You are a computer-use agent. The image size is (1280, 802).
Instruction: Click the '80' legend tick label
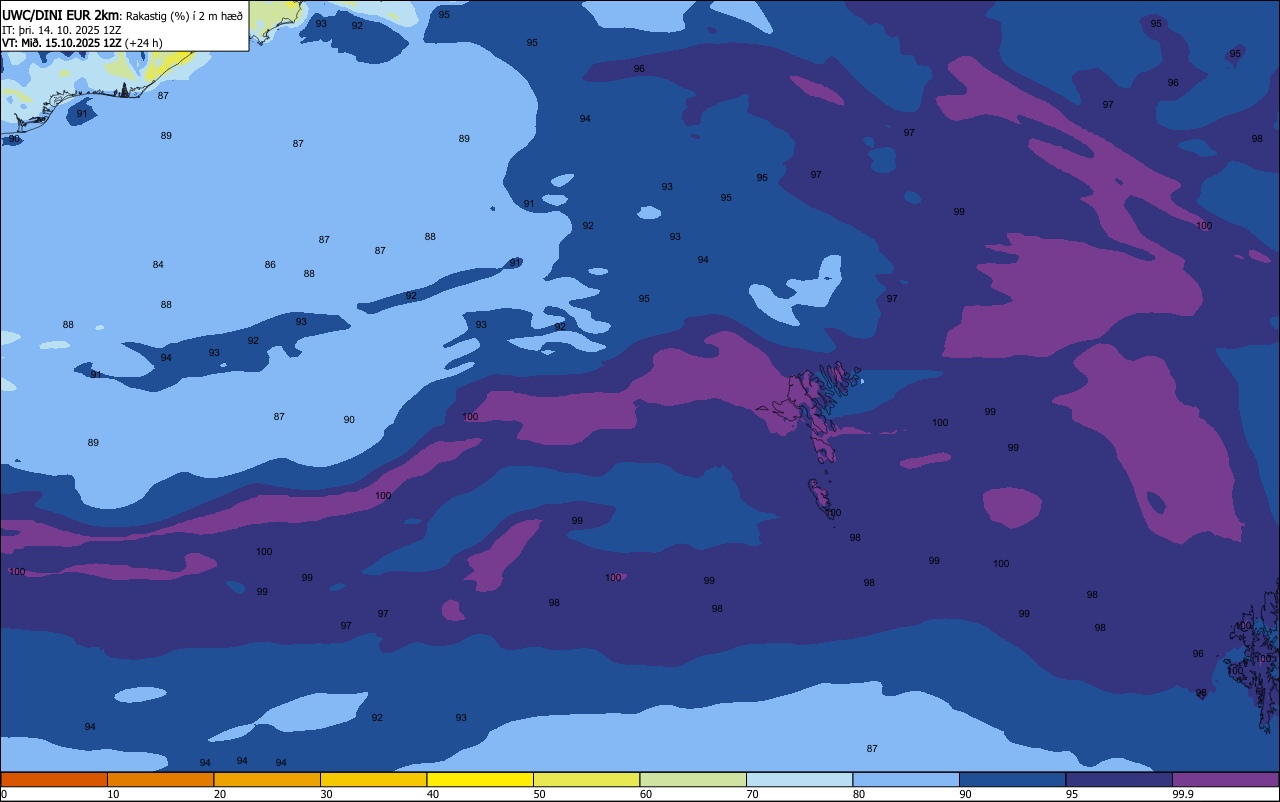click(859, 794)
